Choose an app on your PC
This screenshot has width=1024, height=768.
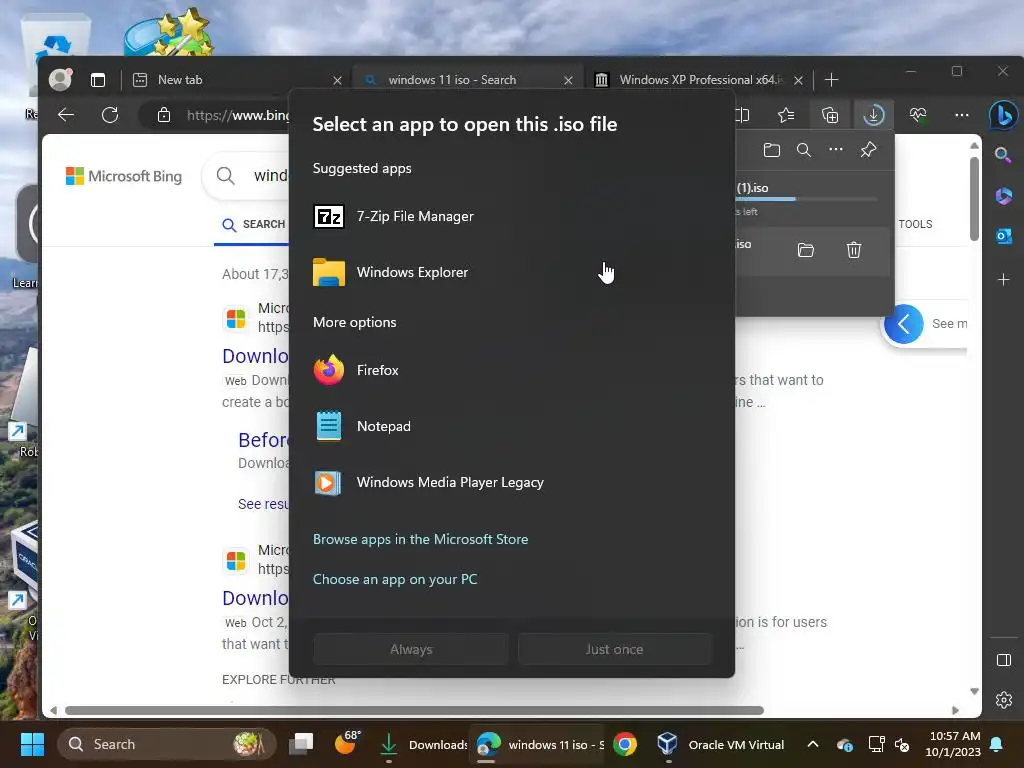point(395,579)
